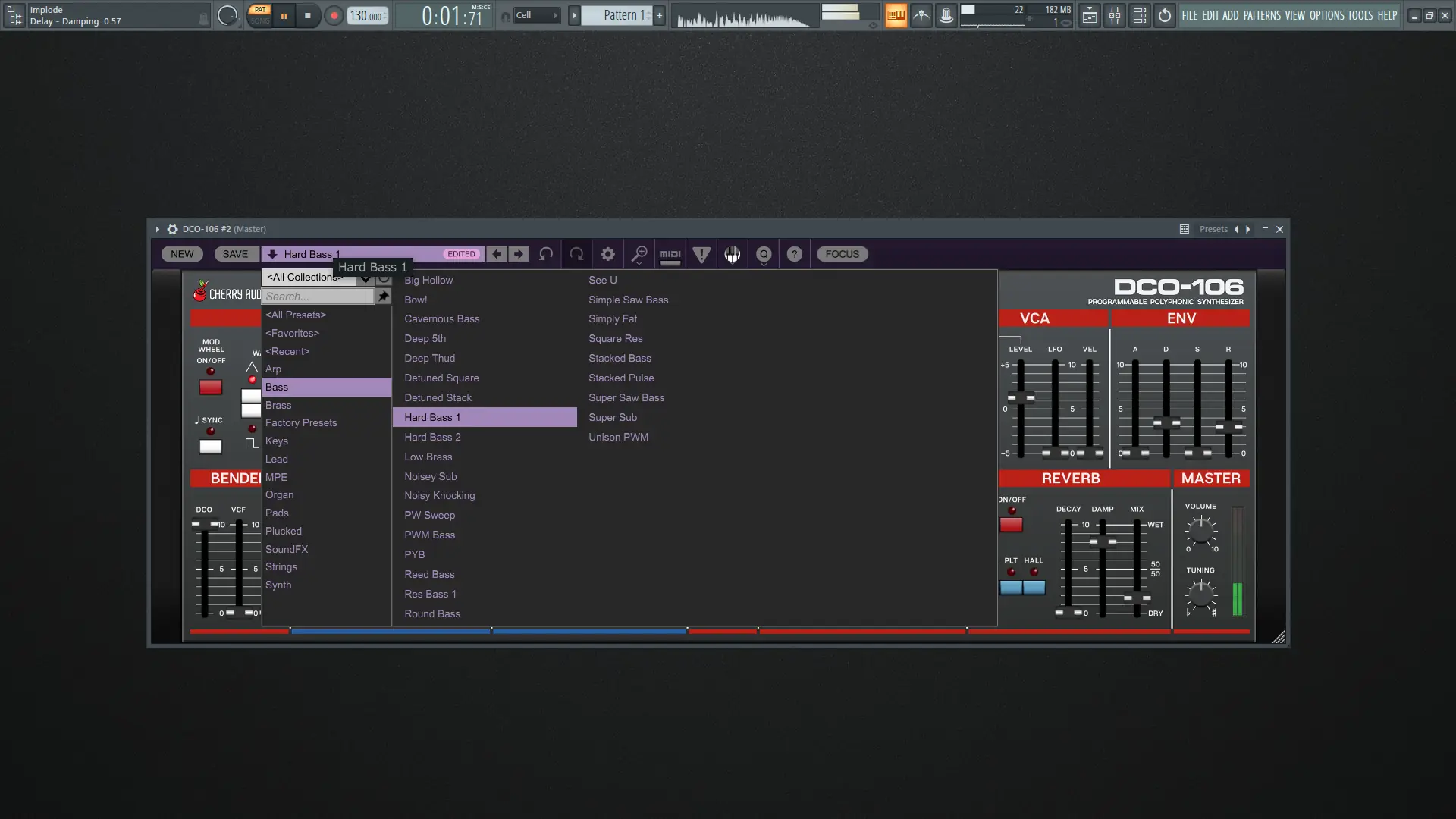Click the FOCUS button
The image size is (1456, 819).
tap(842, 254)
